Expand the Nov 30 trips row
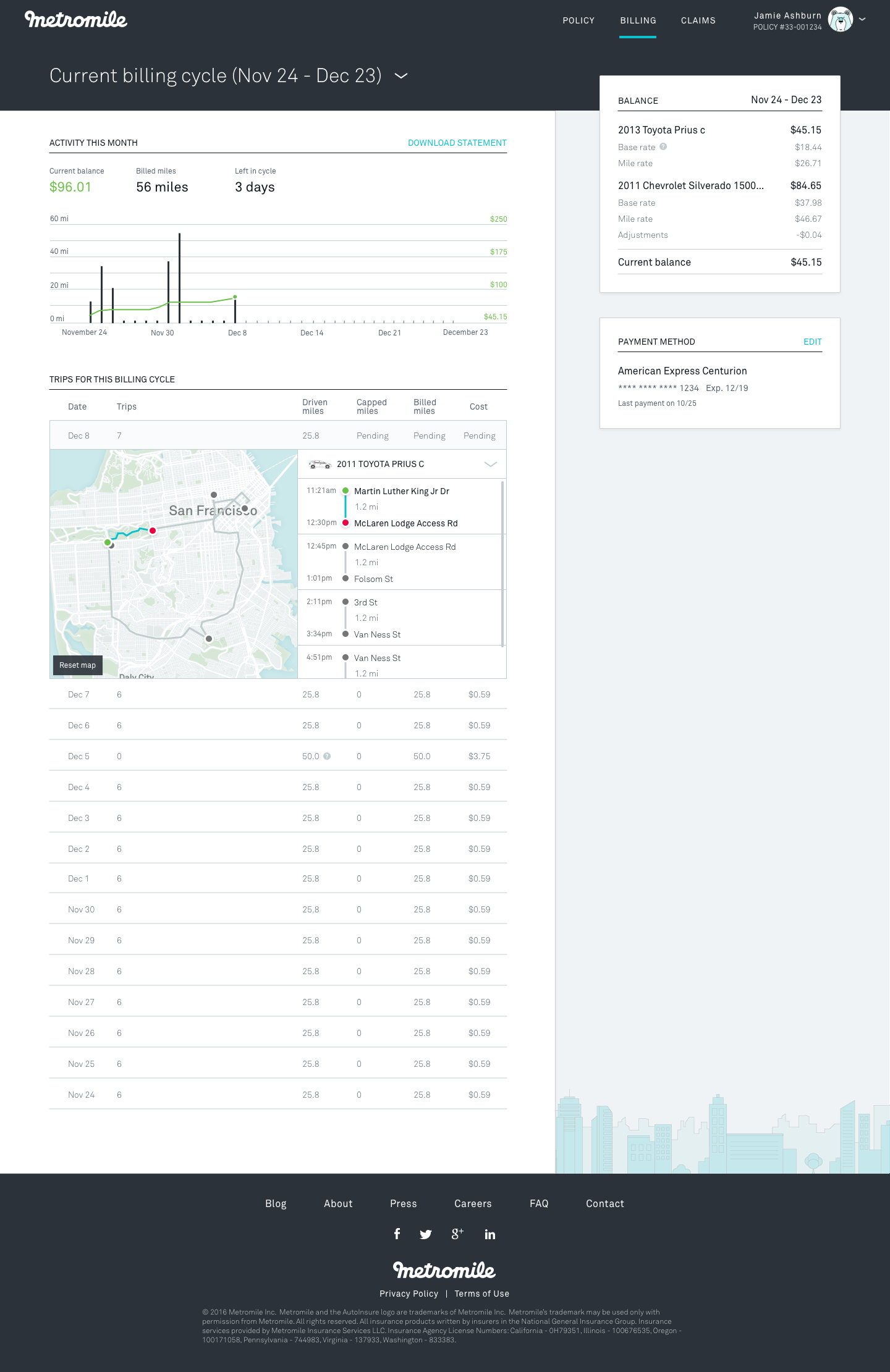890x1372 pixels. tap(278, 909)
